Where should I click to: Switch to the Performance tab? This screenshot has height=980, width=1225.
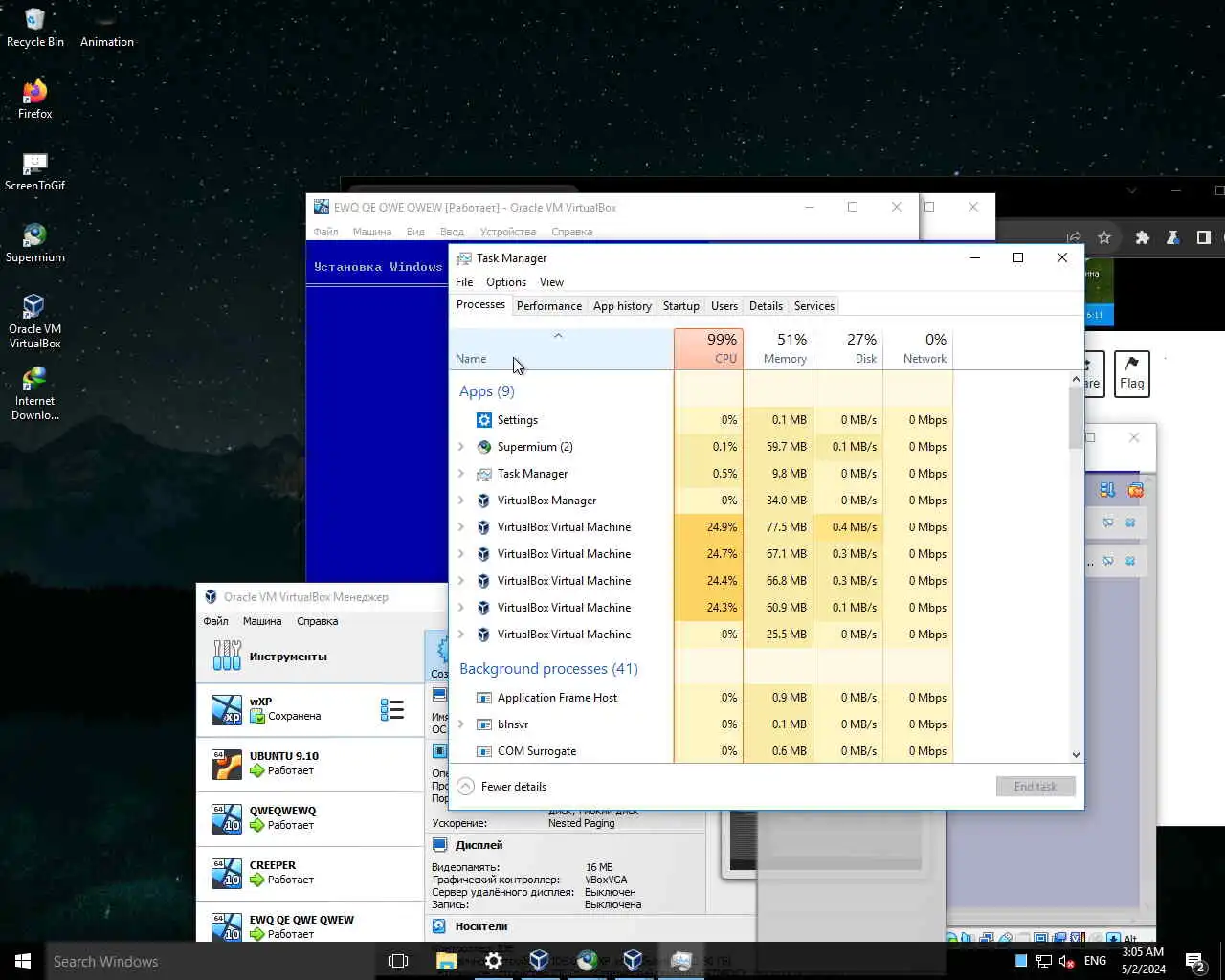pyautogui.click(x=549, y=306)
